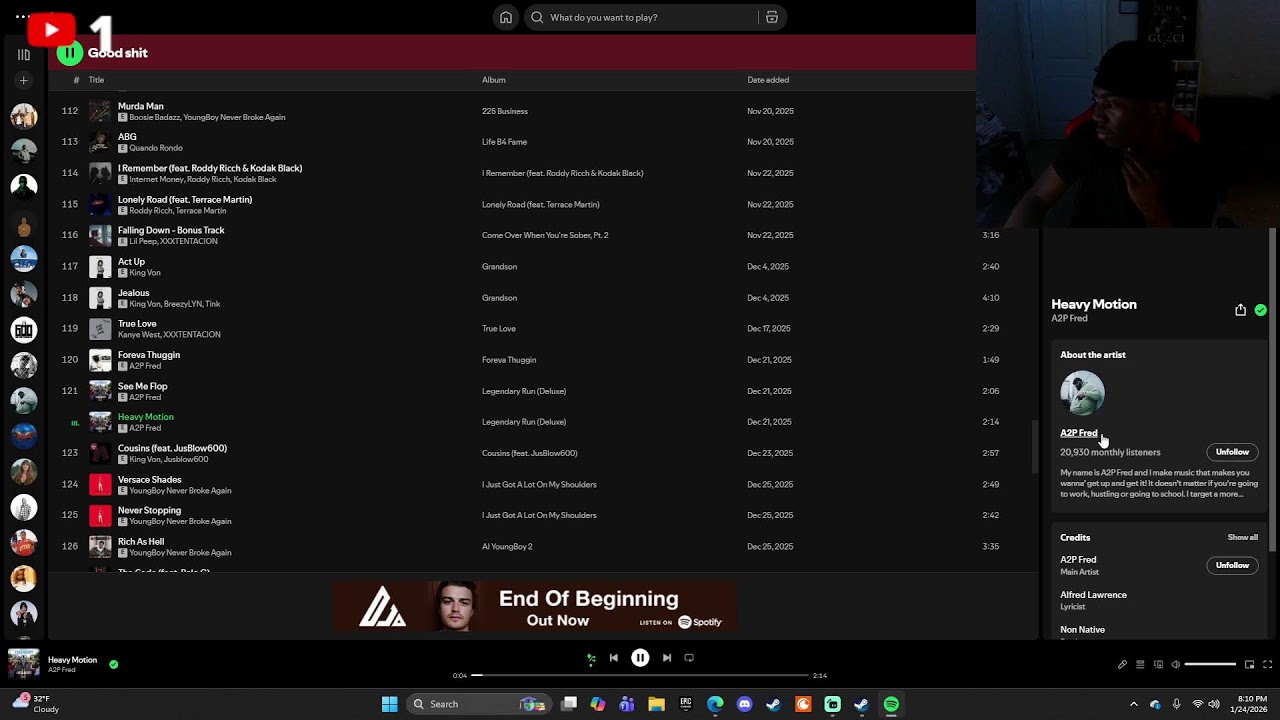Open Quando Rondo artist link under ABG
Viewport: 1280px width, 720px height.
[156, 148]
